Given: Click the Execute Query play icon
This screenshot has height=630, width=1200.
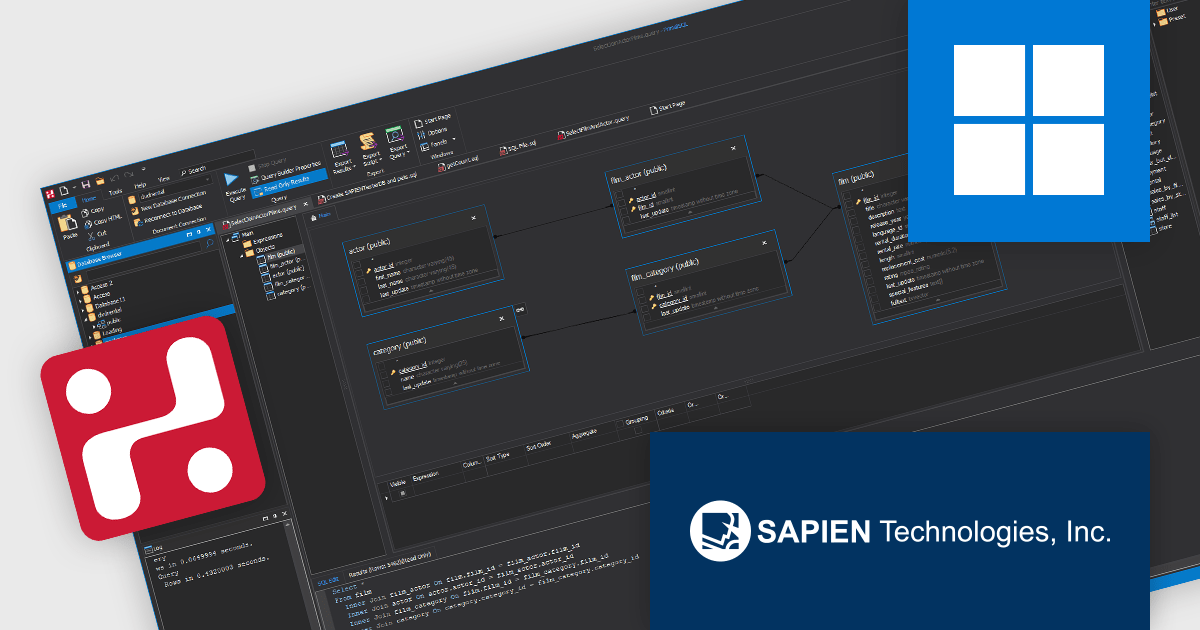Looking at the screenshot, I should [232, 179].
